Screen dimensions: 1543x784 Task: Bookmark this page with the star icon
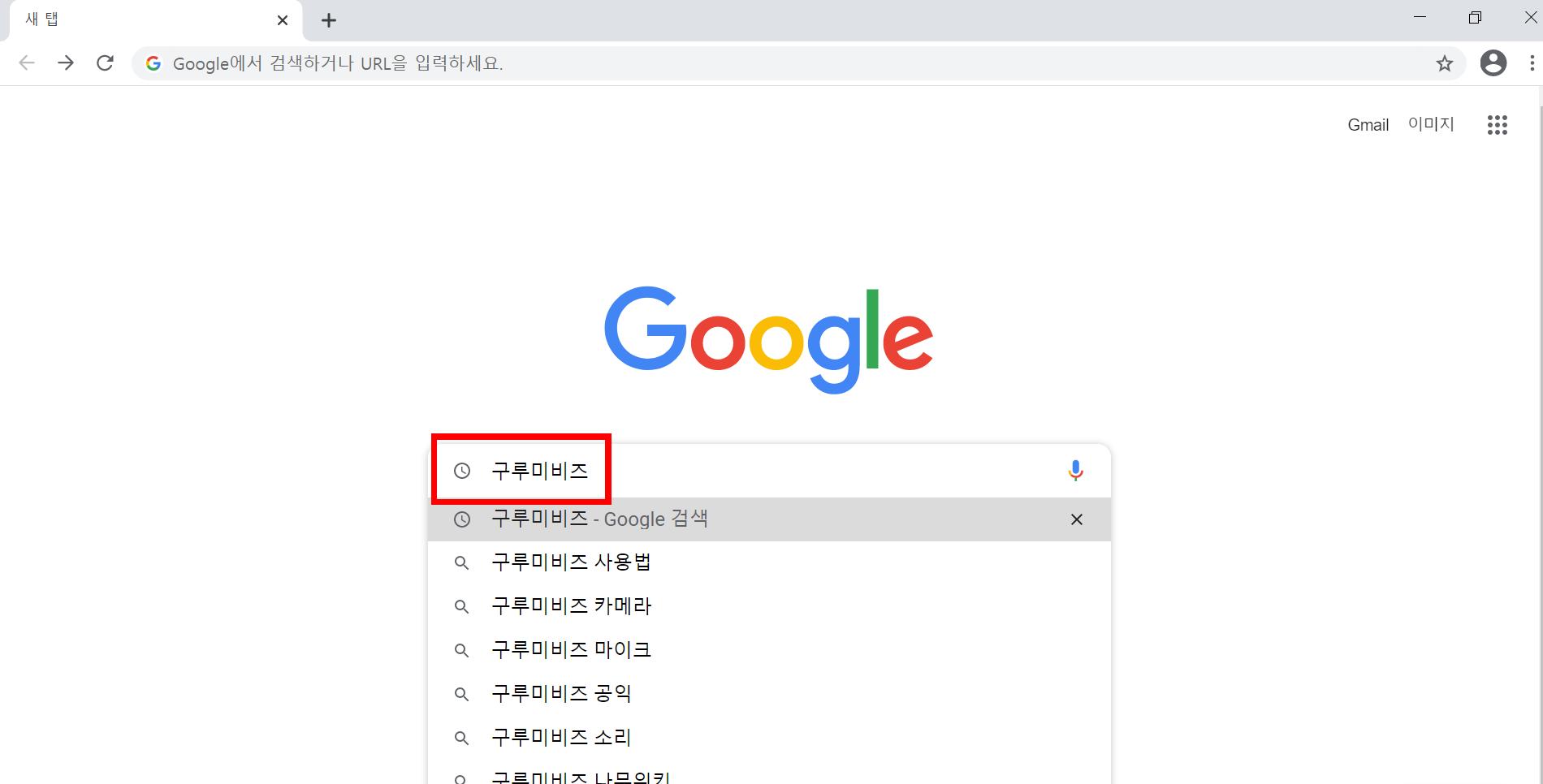tap(1444, 63)
